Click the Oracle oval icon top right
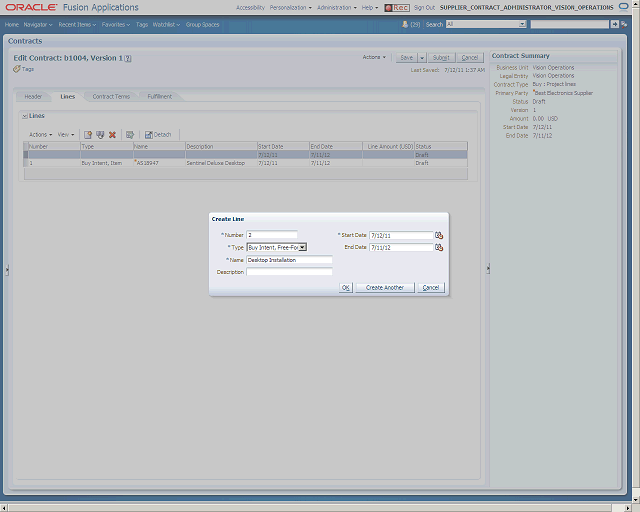The height and width of the screenshot is (512, 640). pyautogui.click(x=624, y=7)
